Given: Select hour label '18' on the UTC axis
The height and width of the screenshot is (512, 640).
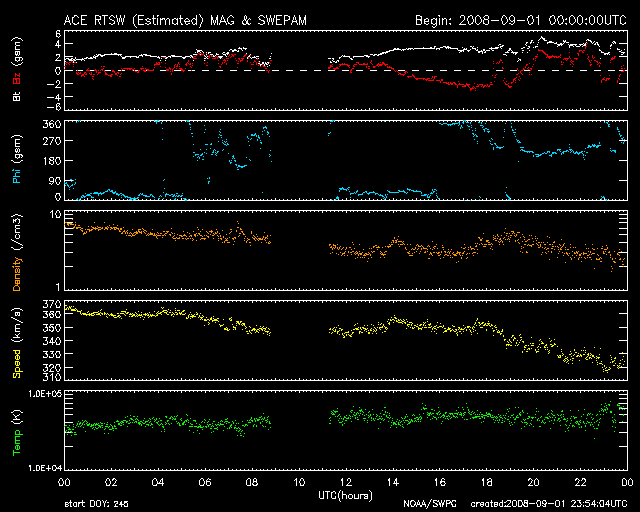Looking at the screenshot, I should (487, 482).
